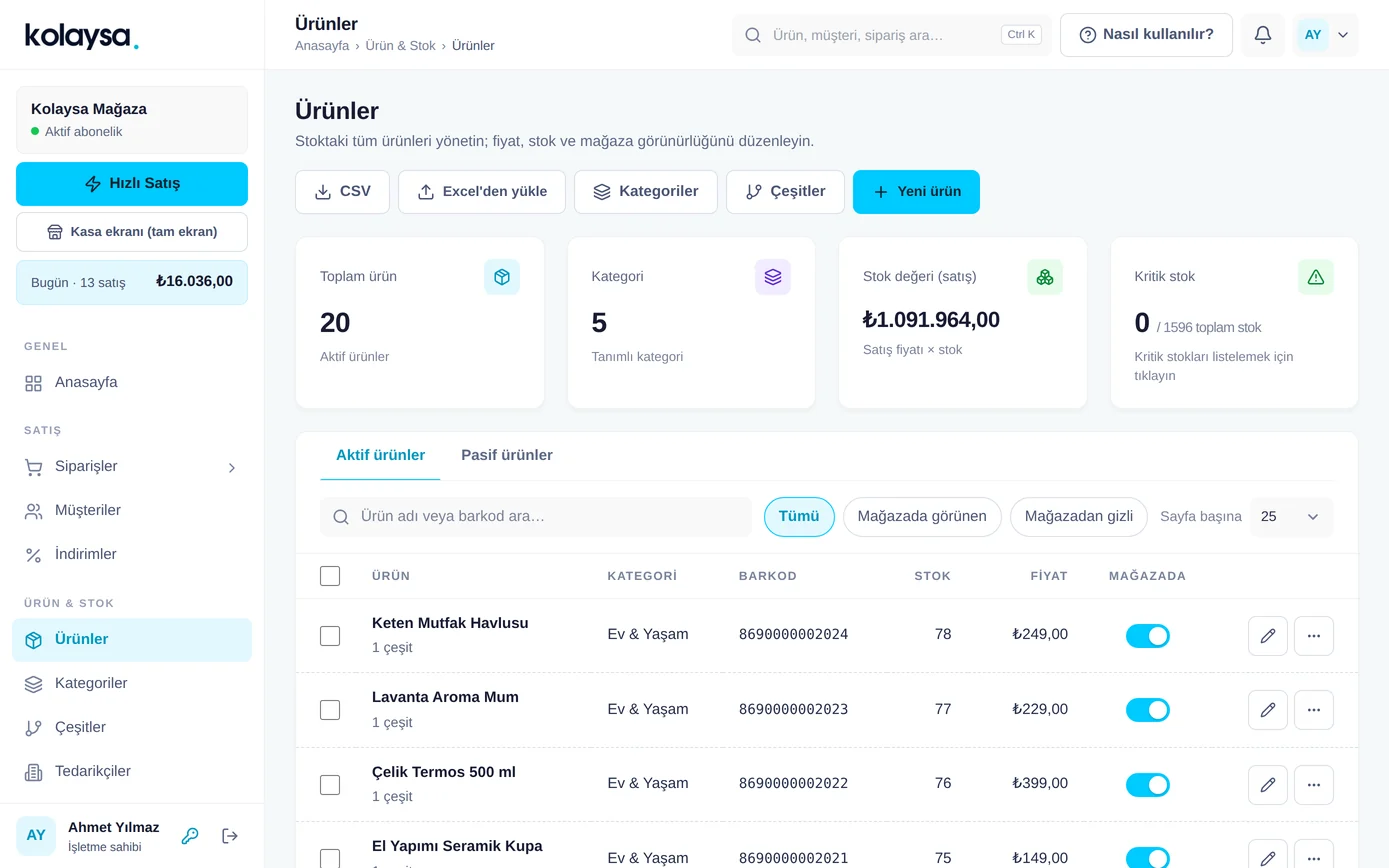Filter by Mağazada görünen
1389x868 pixels.
pyautogui.click(x=922, y=517)
